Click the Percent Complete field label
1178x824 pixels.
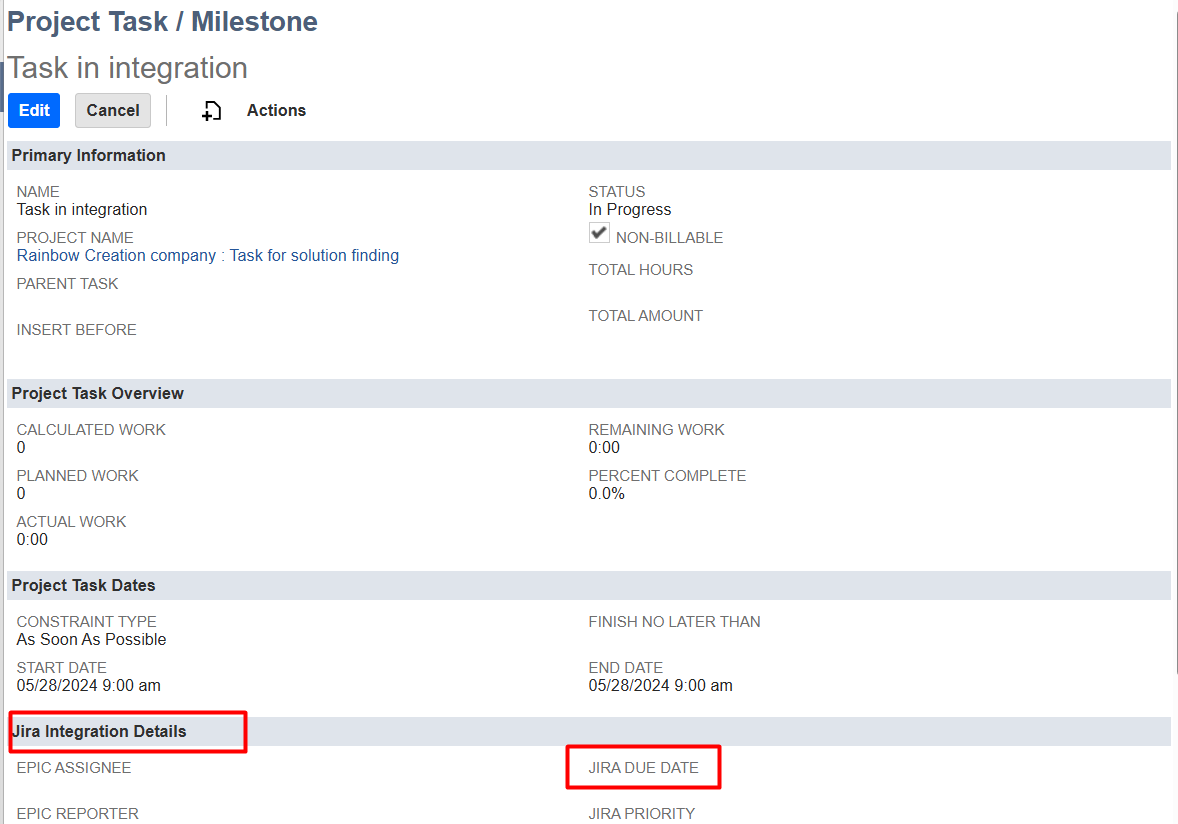tap(667, 476)
